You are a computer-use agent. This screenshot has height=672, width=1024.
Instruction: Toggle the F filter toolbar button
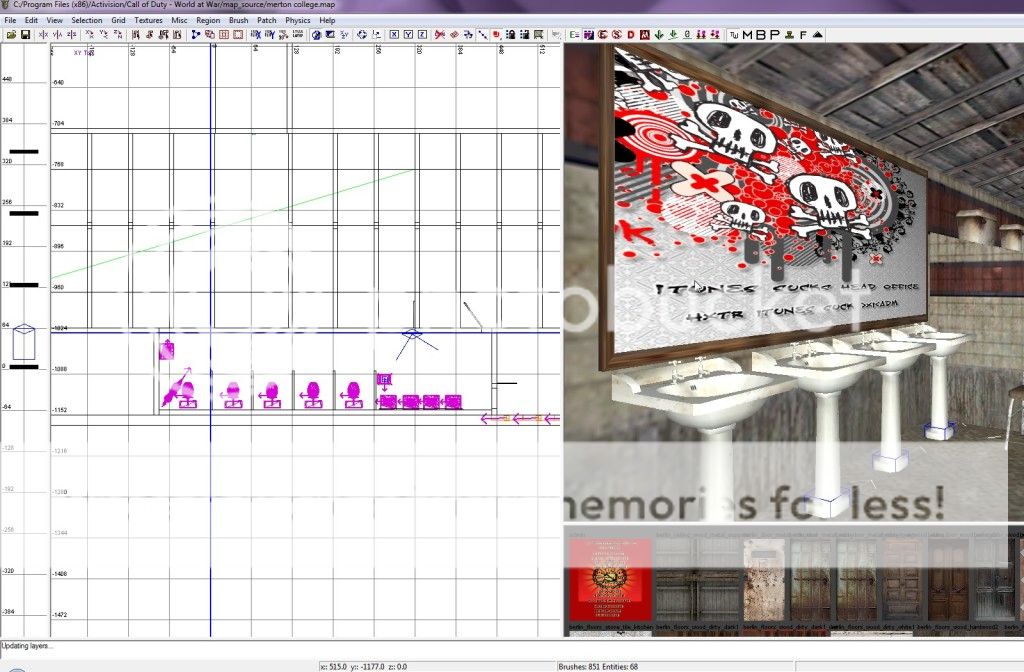[803, 34]
